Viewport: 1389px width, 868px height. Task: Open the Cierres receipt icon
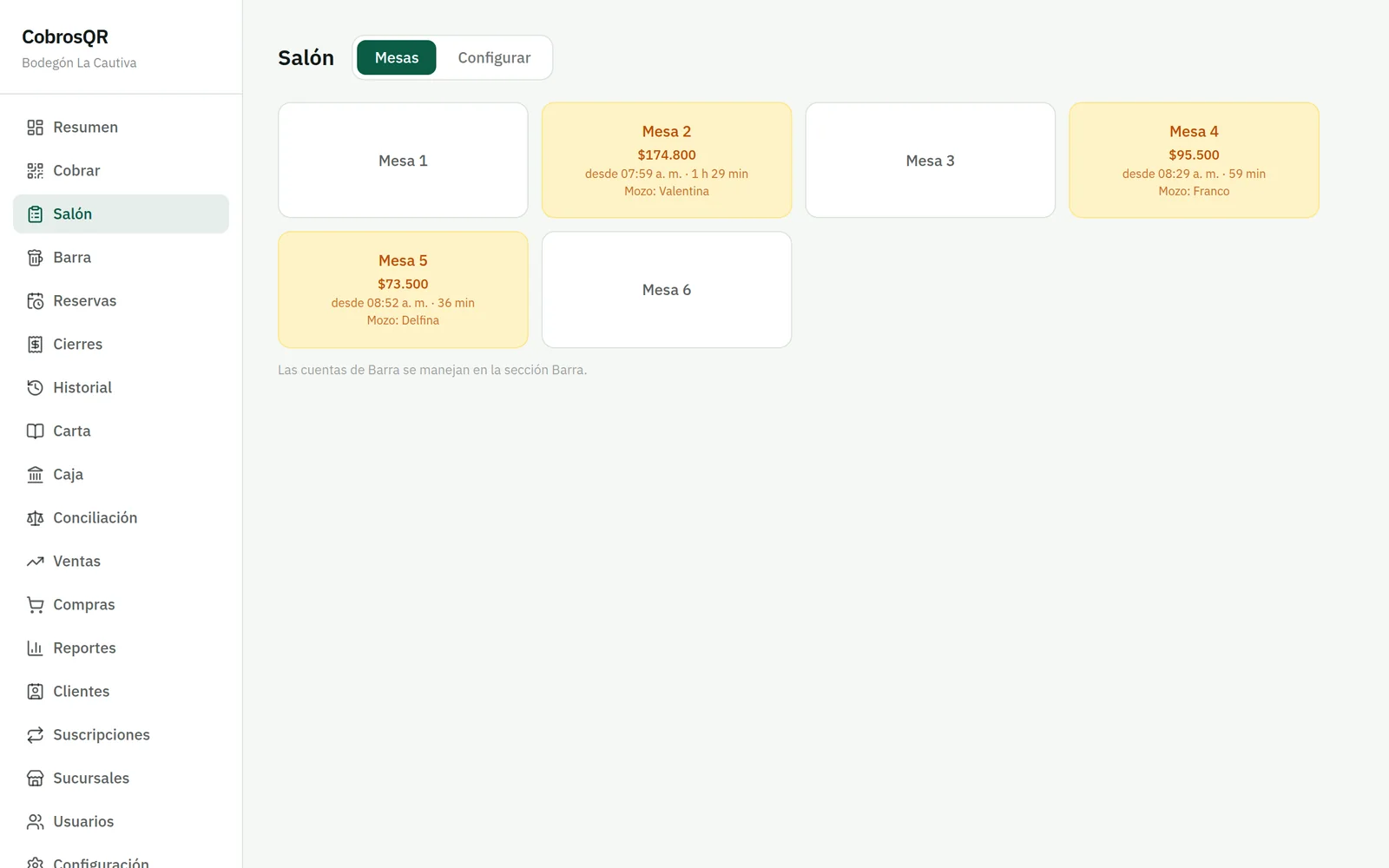35,345
